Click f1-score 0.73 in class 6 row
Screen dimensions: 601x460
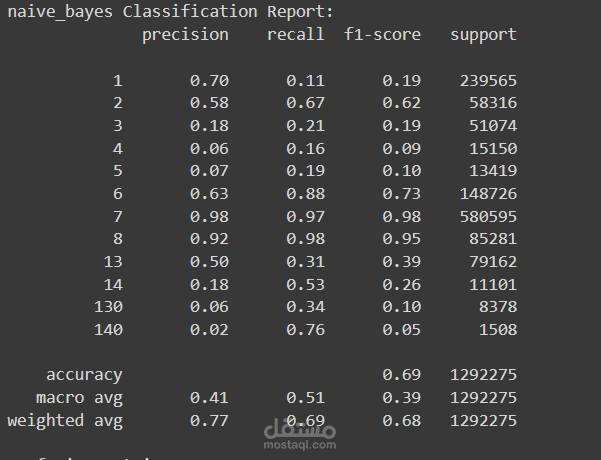coord(402,194)
